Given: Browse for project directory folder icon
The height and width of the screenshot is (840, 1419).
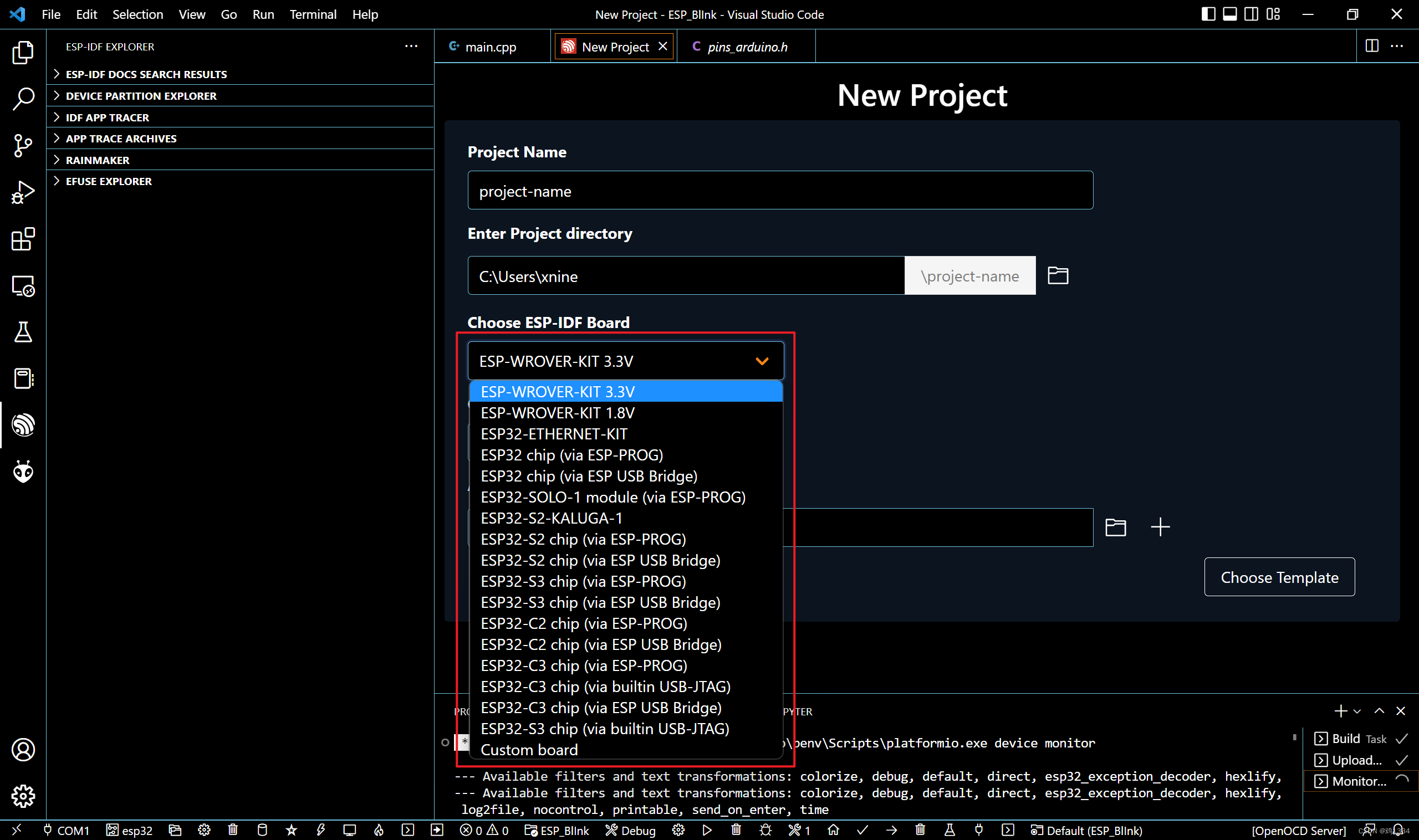Looking at the screenshot, I should click(1057, 276).
